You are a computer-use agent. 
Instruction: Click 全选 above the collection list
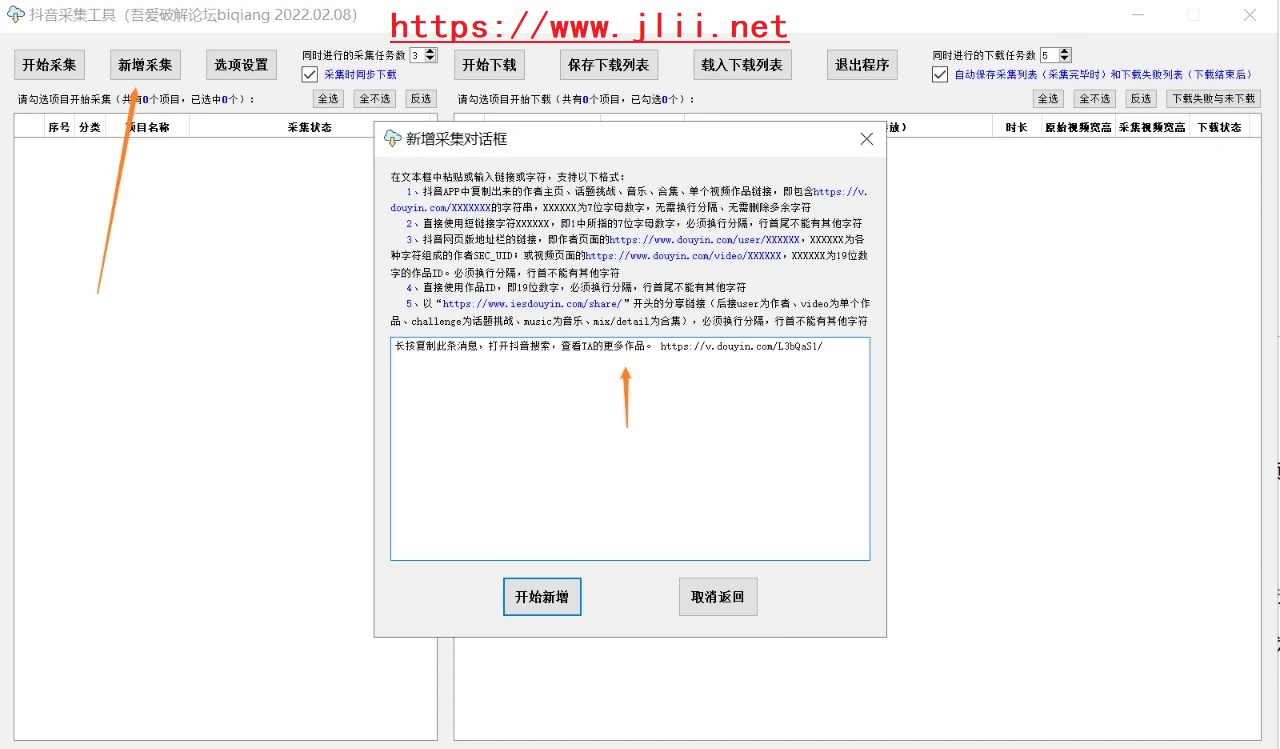pyautogui.click(x=328, y=99)
